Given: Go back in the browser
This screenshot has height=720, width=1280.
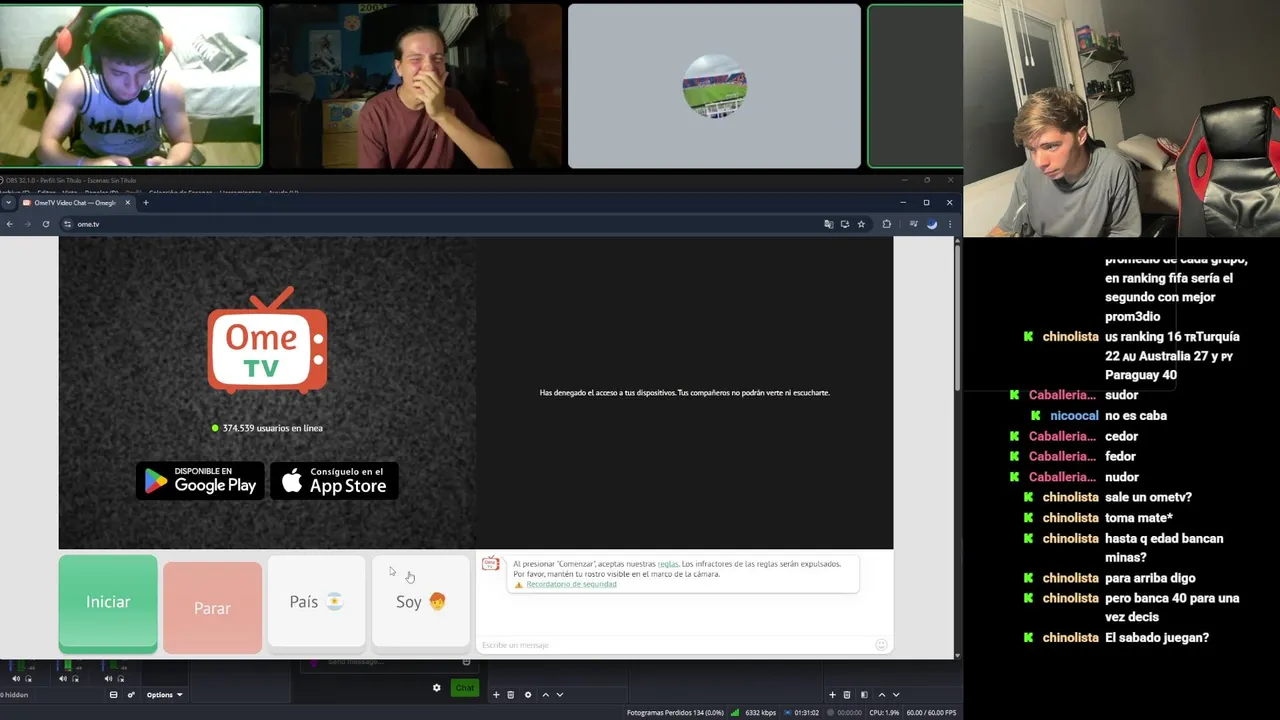Looking at the screenshot, I should click(x=9, y=224).
